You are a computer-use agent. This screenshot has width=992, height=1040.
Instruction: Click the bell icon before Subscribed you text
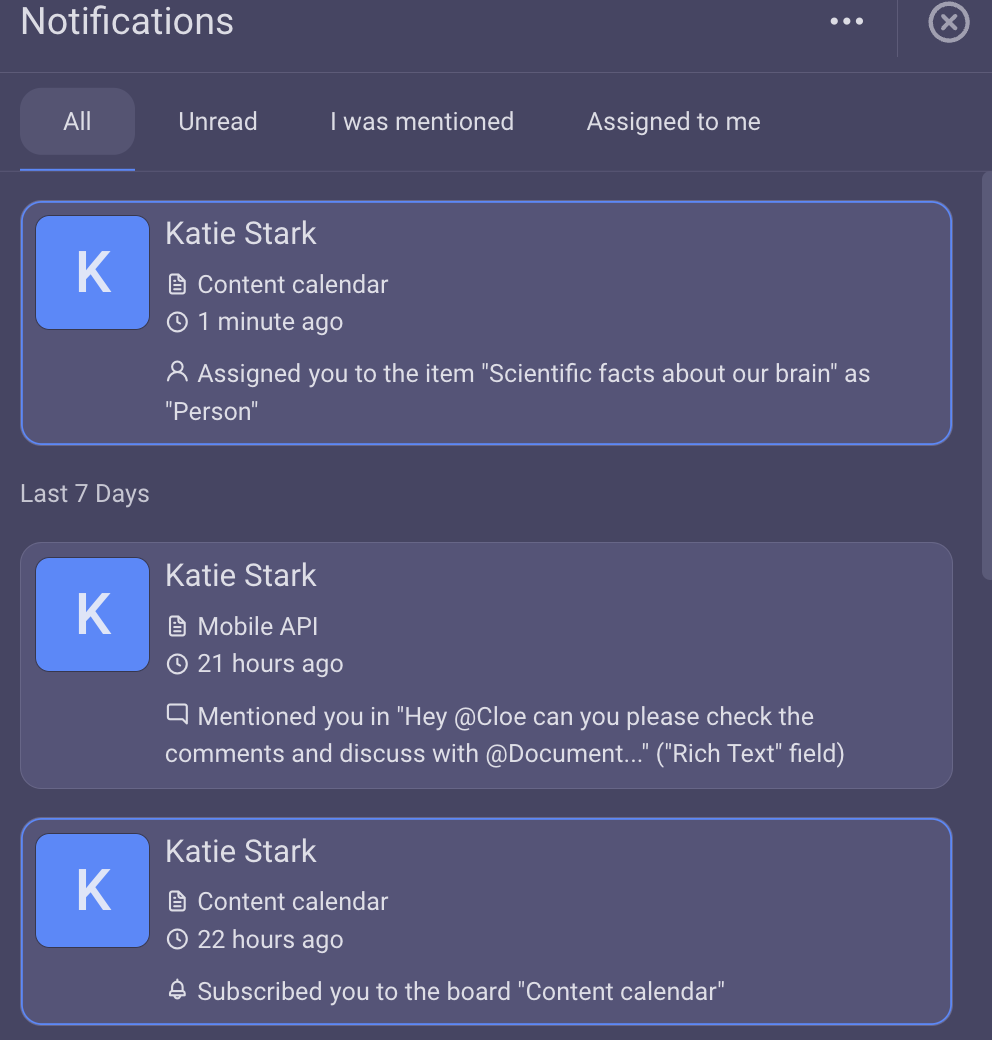coord(177,990)
